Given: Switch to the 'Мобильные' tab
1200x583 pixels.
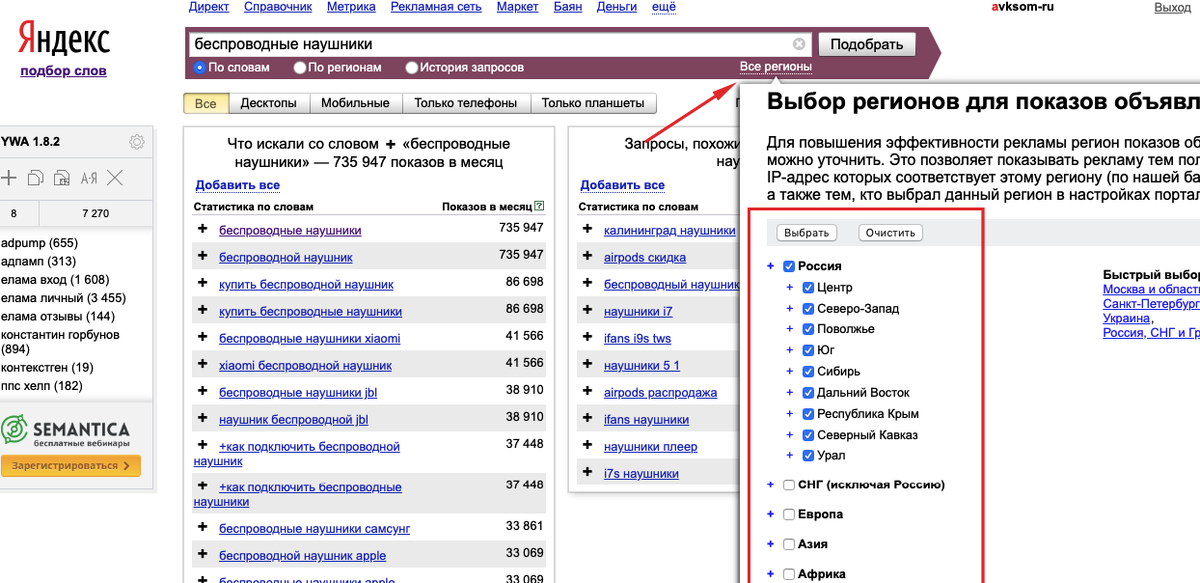Looking at the screenshot, I should click(355, 103).
